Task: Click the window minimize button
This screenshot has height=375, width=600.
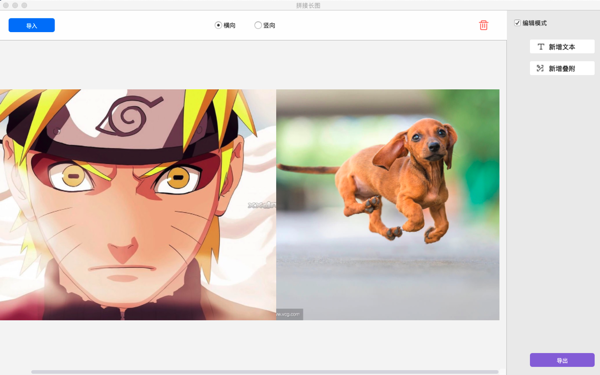Action: pos(15,5)
